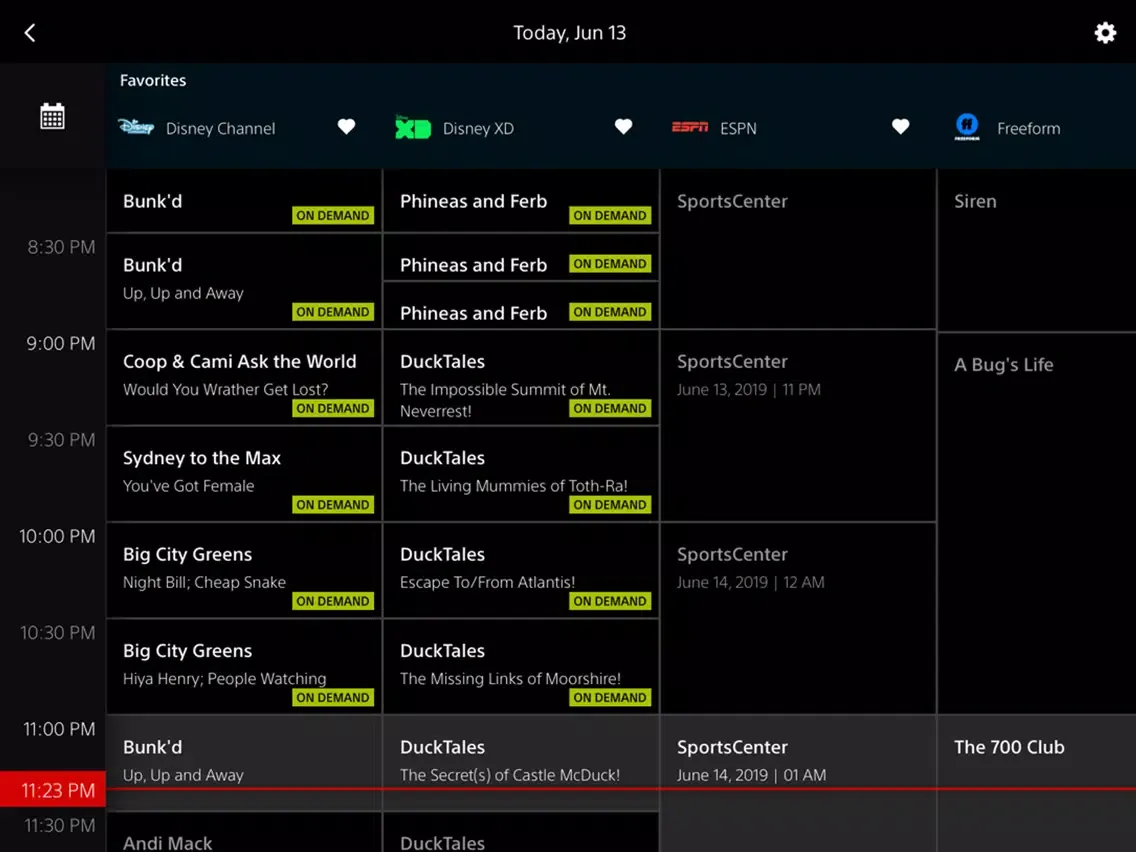Open DuckTales The Living Mummies of Toth-Ra
The height and width of the screenshot is (852, 1136).
[x=520, y=474]
